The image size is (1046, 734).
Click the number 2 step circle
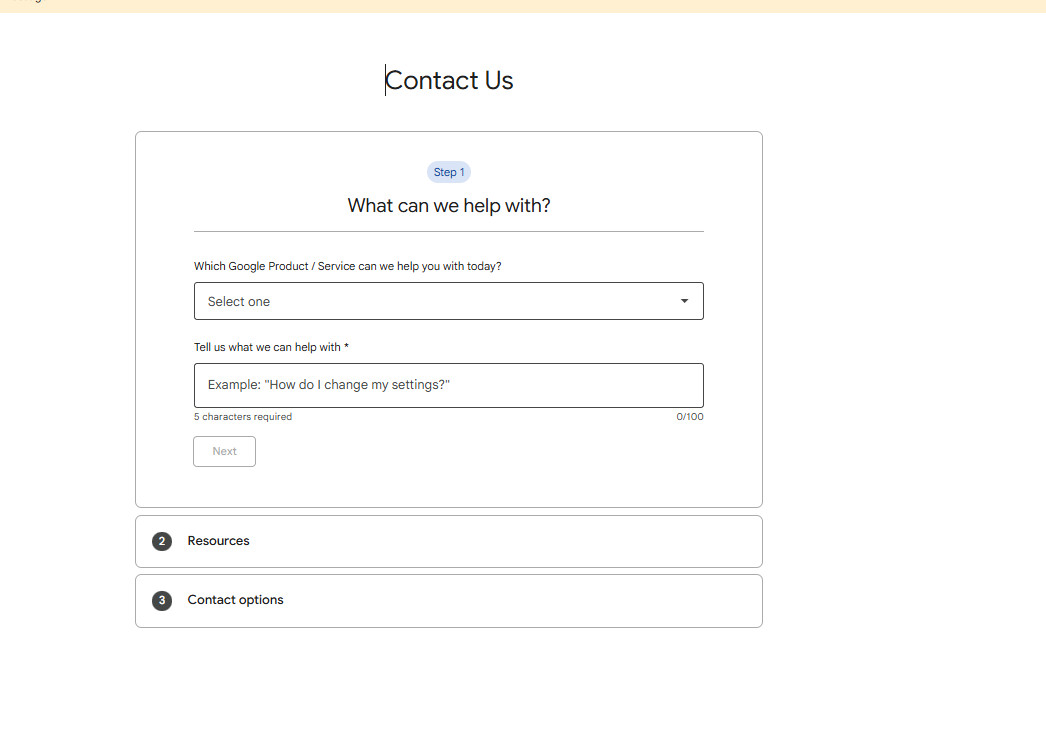click(162, 541)
